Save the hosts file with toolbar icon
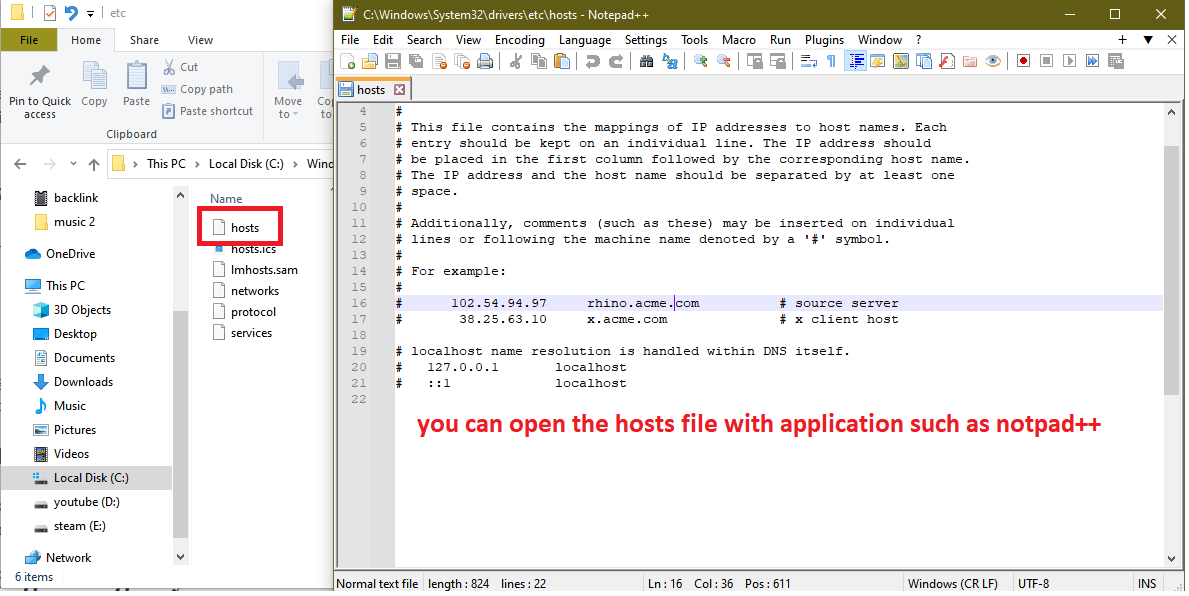The width and height of the screenshot is (1189, 596). 393,61
